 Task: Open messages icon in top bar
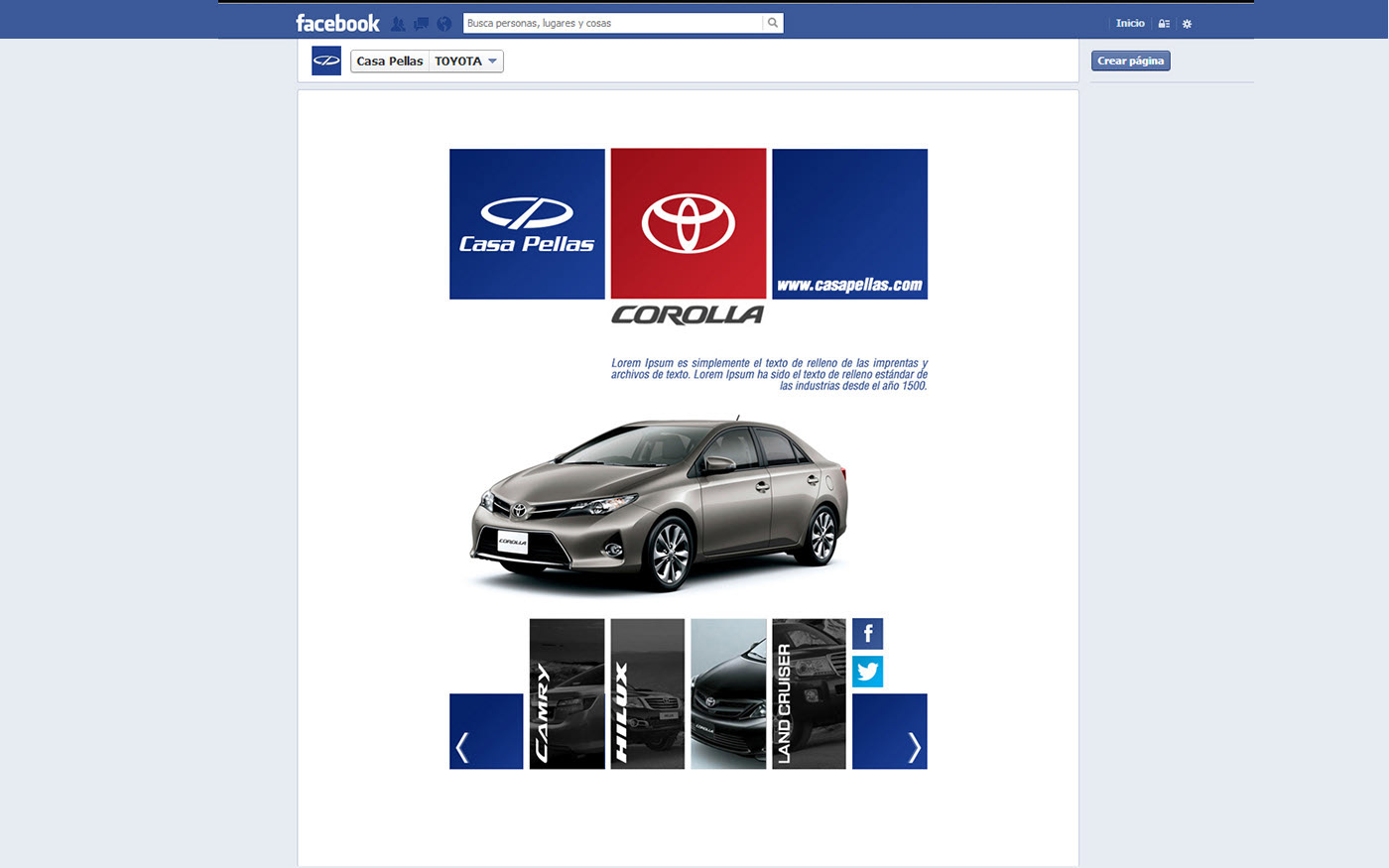pos(421,24)
